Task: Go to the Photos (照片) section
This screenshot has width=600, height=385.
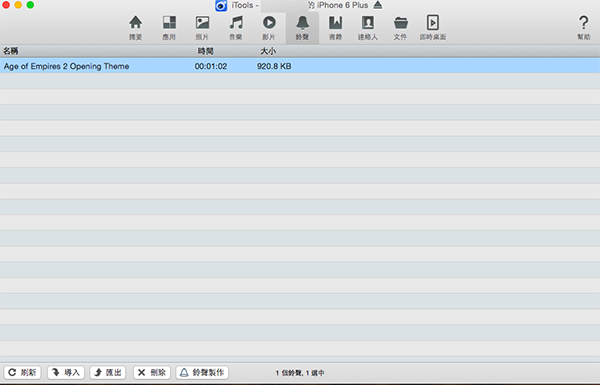Action: (202, 28)
